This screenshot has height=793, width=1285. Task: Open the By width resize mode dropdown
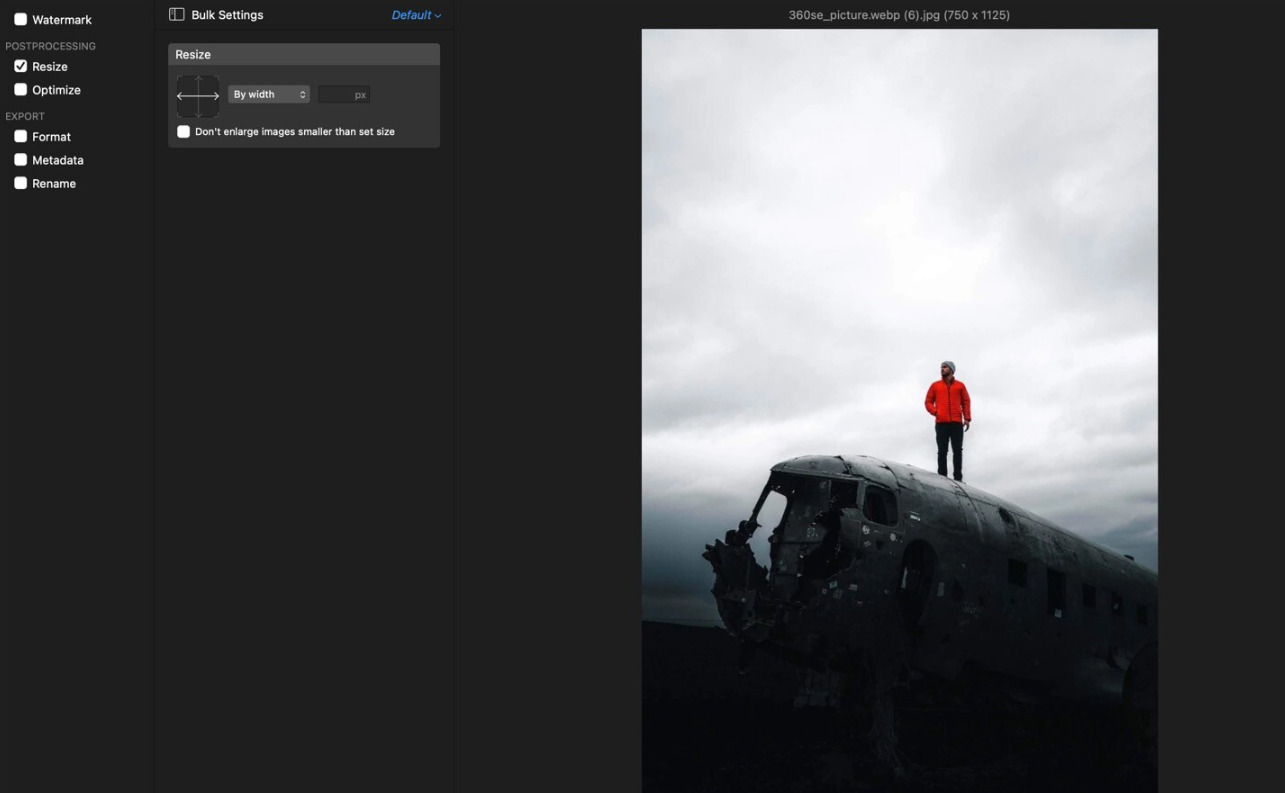pyautogui.click(x=269, y=95)
